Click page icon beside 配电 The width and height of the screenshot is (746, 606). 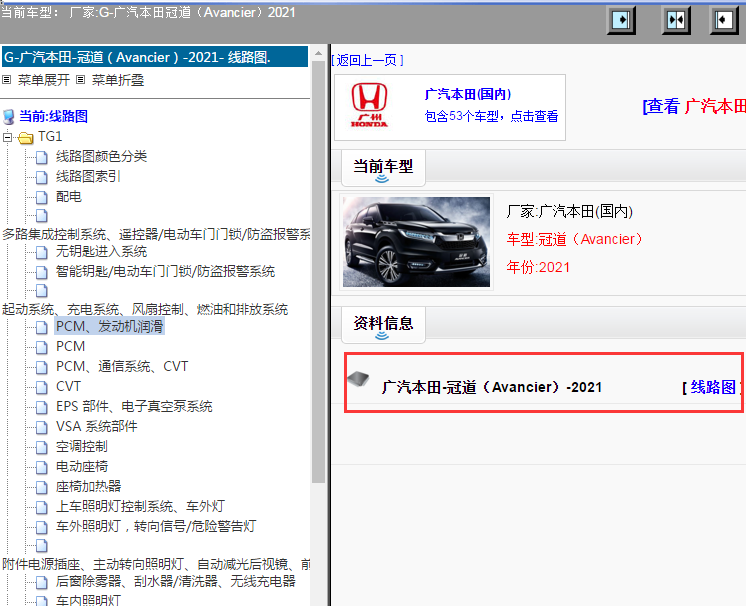[42, 197]
